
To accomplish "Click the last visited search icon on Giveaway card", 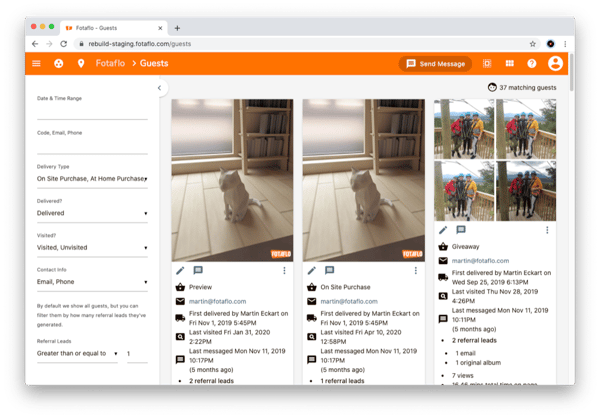I will 443,296.
